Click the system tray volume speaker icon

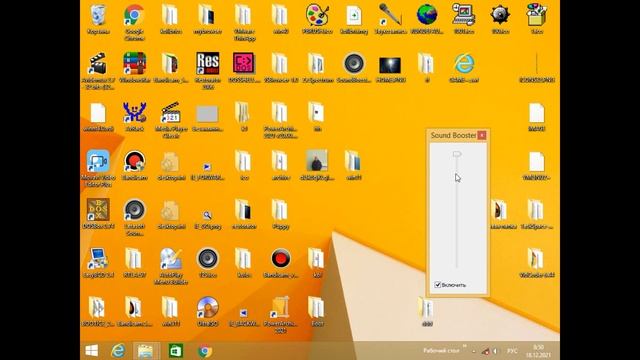pos(495,351)
